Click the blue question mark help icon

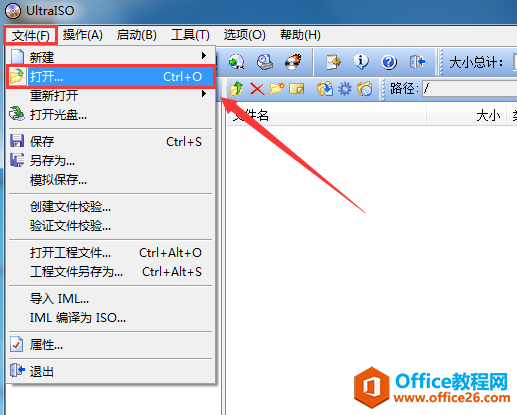[389, 62]
